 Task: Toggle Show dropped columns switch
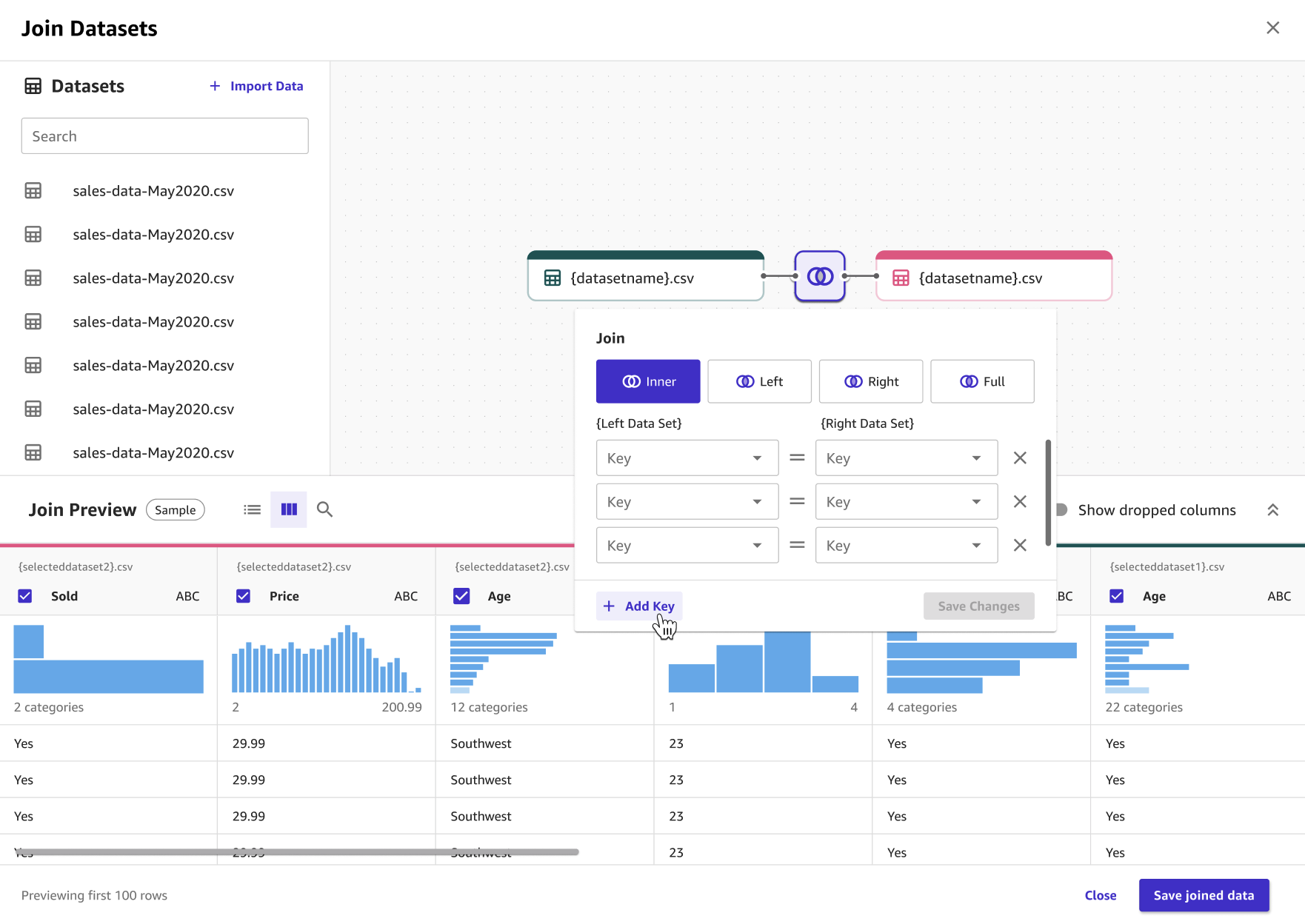click(1061, 510)
